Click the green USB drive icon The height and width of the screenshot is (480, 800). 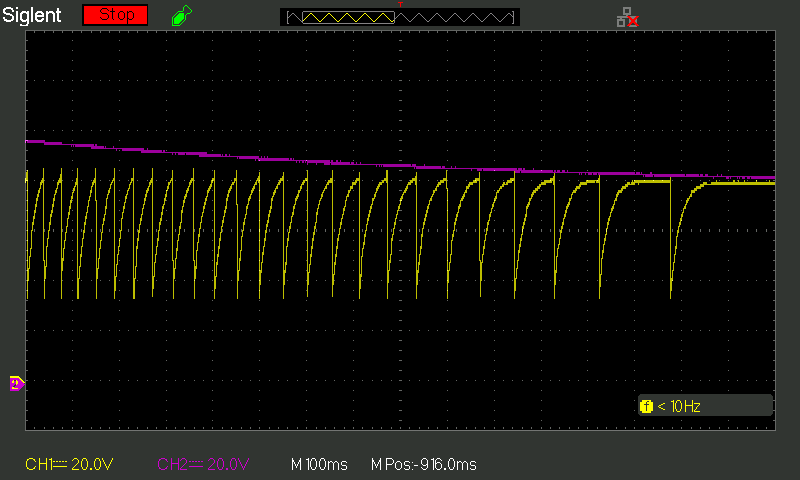coord(181,16)
